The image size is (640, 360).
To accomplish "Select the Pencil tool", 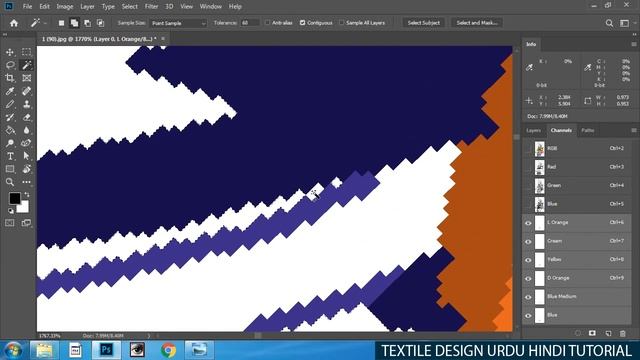I will coord(10,104).
